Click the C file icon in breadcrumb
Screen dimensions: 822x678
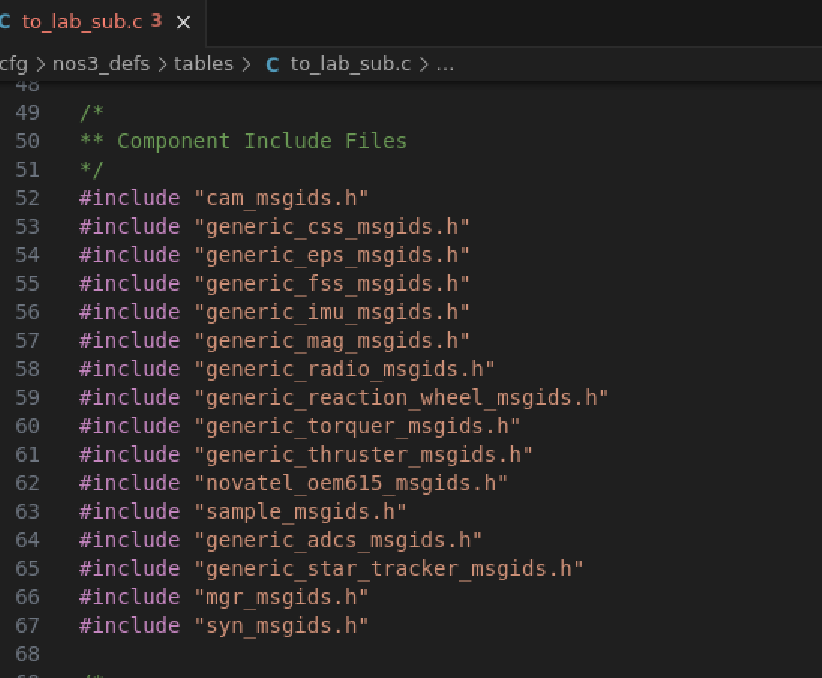(x=273, y=64)
